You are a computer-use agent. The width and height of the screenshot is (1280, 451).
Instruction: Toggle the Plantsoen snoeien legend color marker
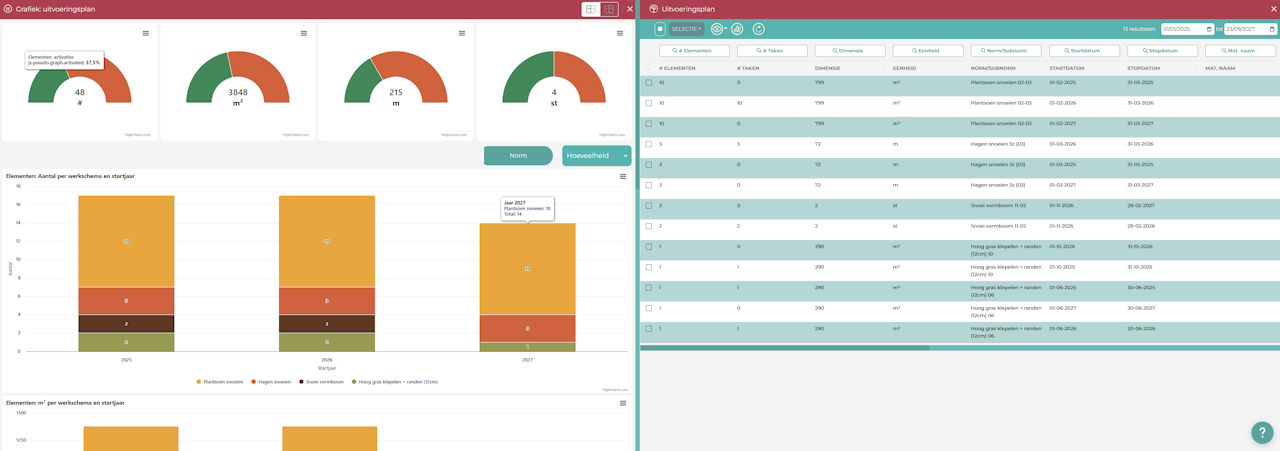click(199, 382)
